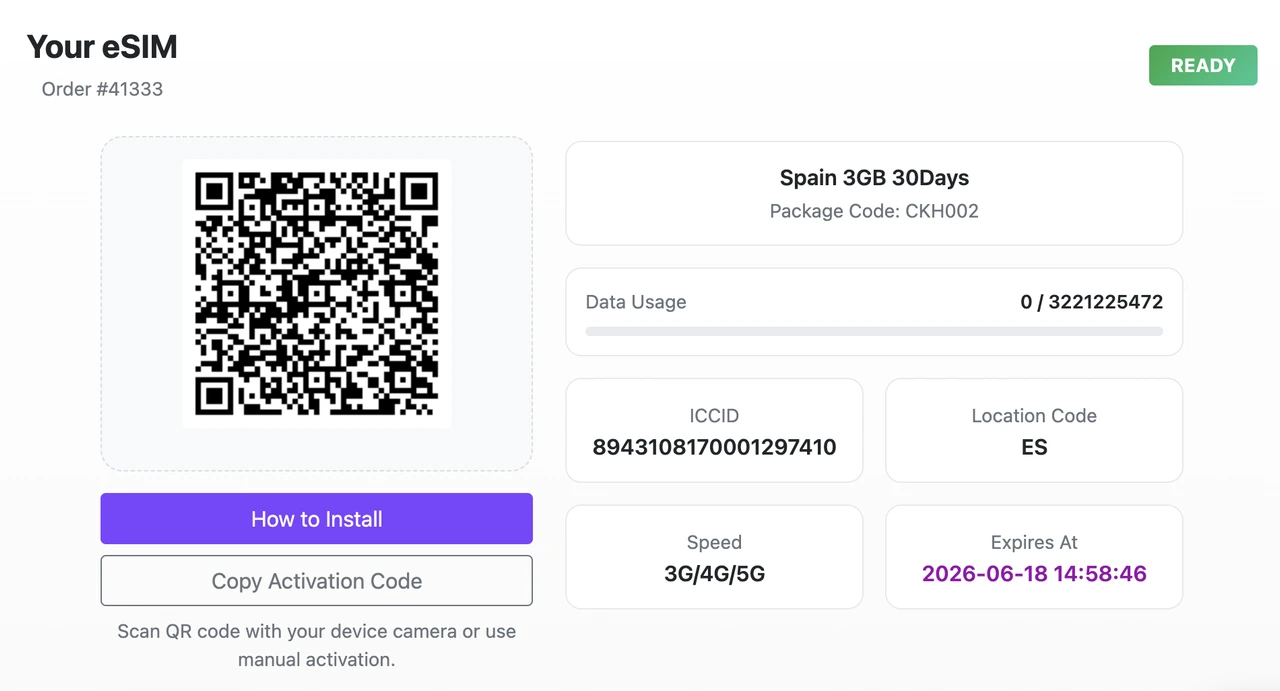
Task: Click the Location Code card header label
Action: coord(1033,415)
